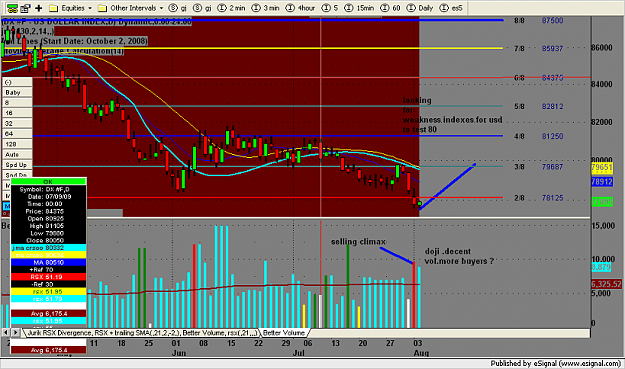Click the 87500 Murrey level label
This screenshot has width=625, height=369.
(552, 20)
